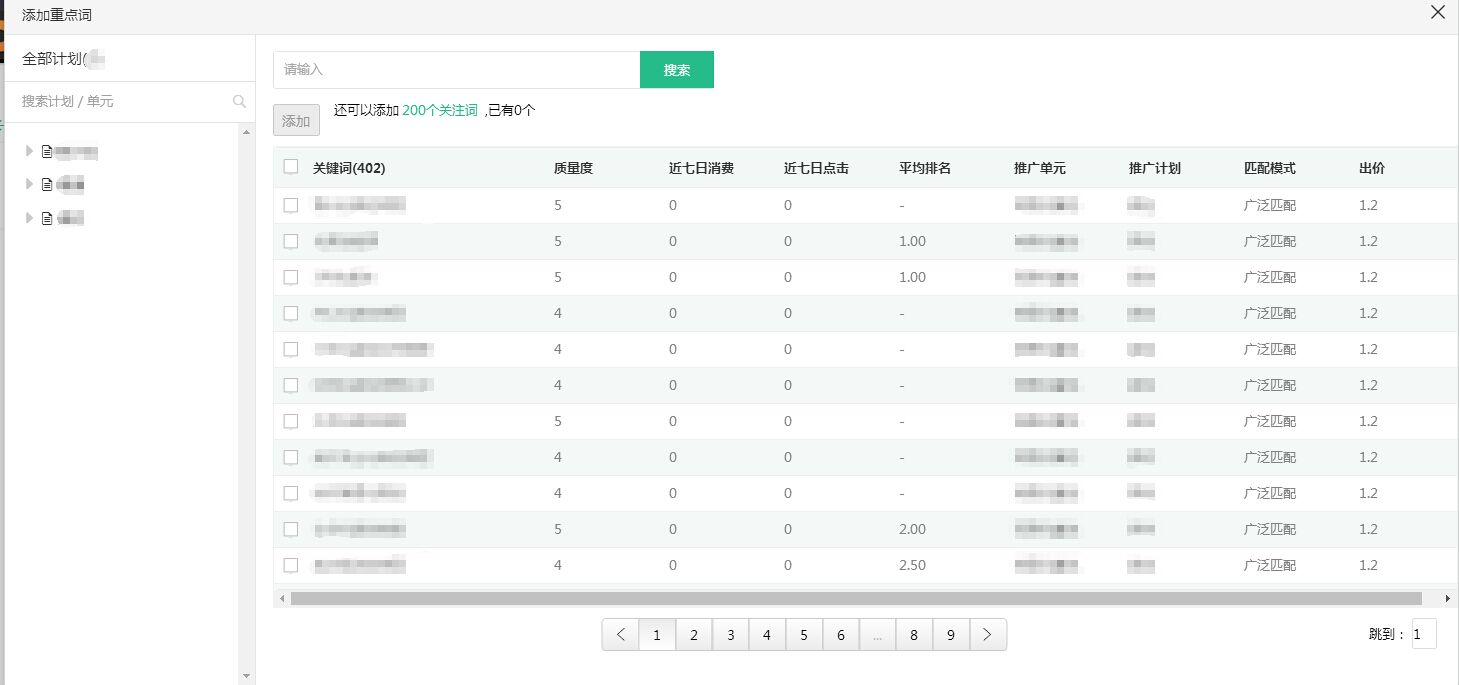This screenshot has width=1459, height=685.
Task: Go to the previous page with the left chevron
Action: coord(621,635)
